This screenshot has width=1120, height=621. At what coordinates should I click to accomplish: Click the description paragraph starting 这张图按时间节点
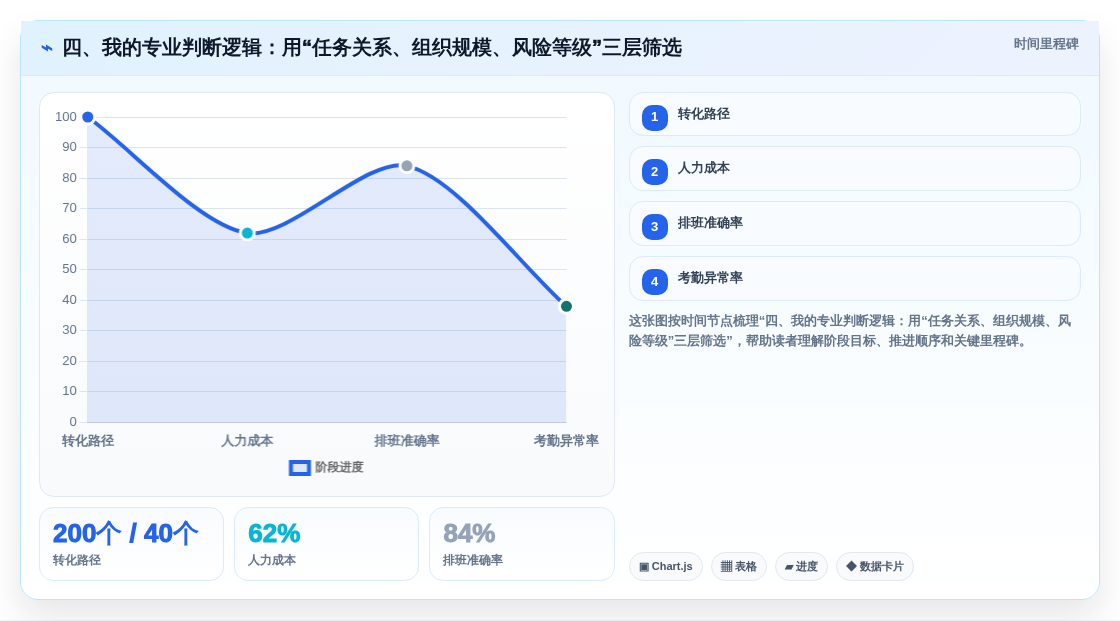(x=850, y=331)
